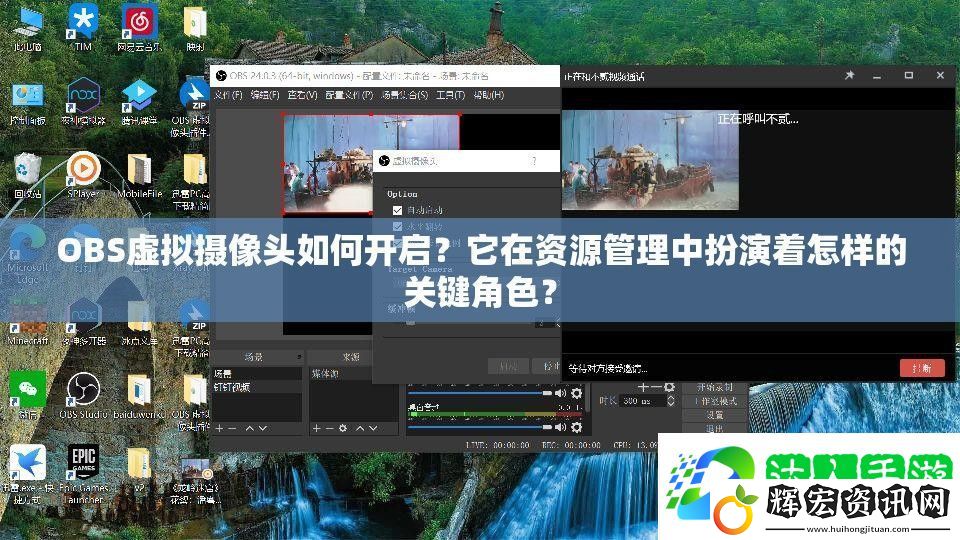960x540 pixels.
Task: Remove scene transition with minus
Action: [655, 388]
